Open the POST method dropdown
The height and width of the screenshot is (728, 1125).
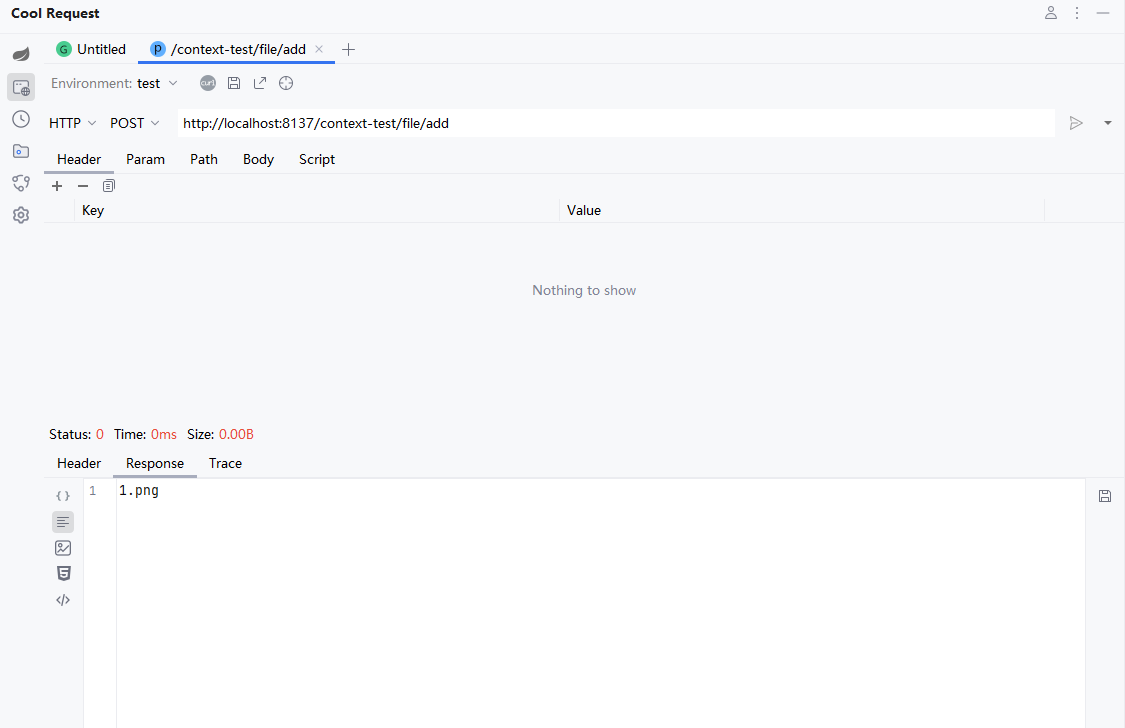[x=134, y=123]
